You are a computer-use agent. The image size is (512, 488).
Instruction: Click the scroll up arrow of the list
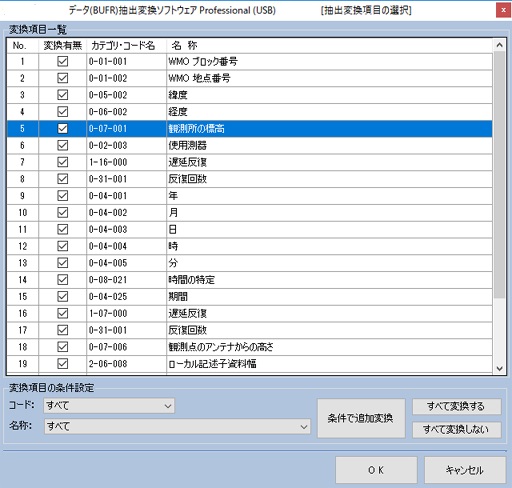pos(499,45)
